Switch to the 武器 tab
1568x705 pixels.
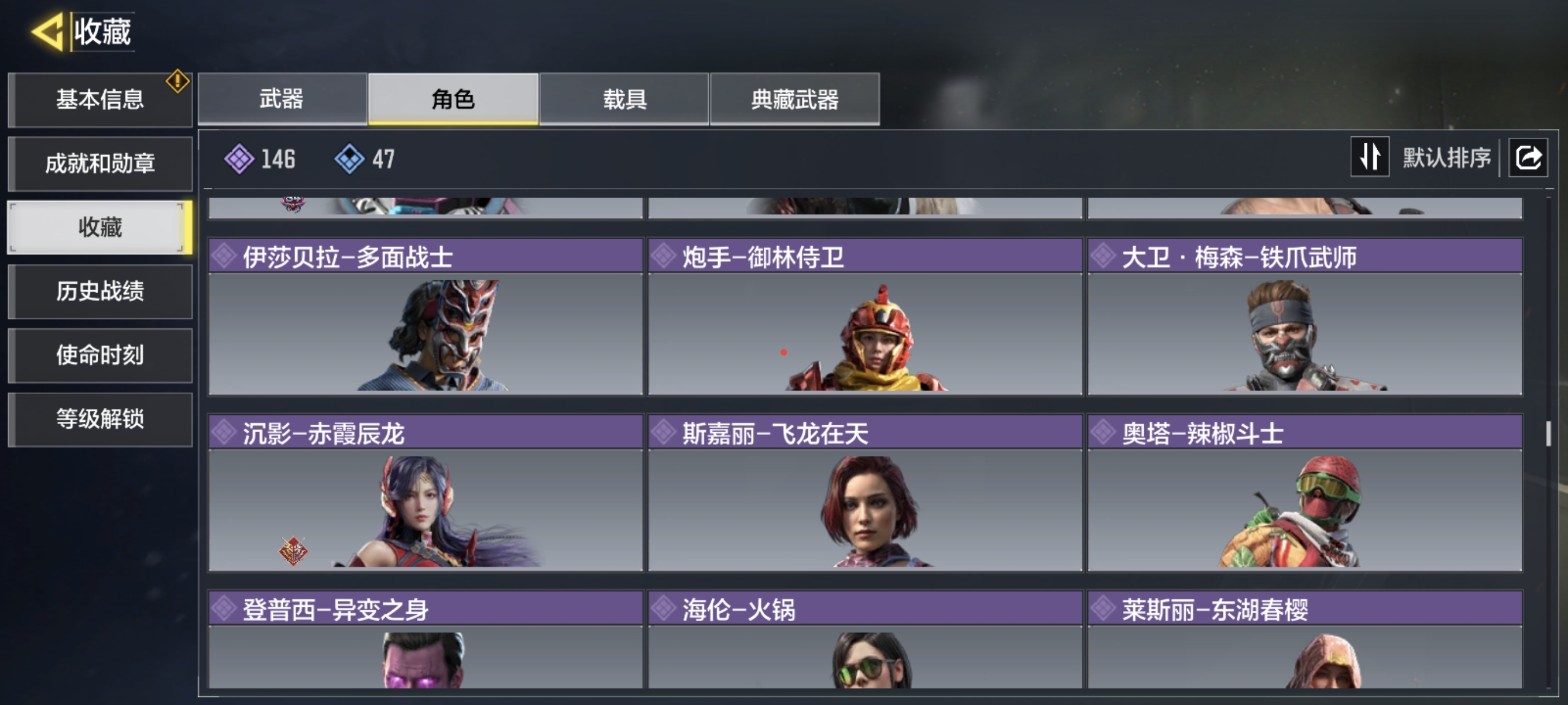(282, 99)
